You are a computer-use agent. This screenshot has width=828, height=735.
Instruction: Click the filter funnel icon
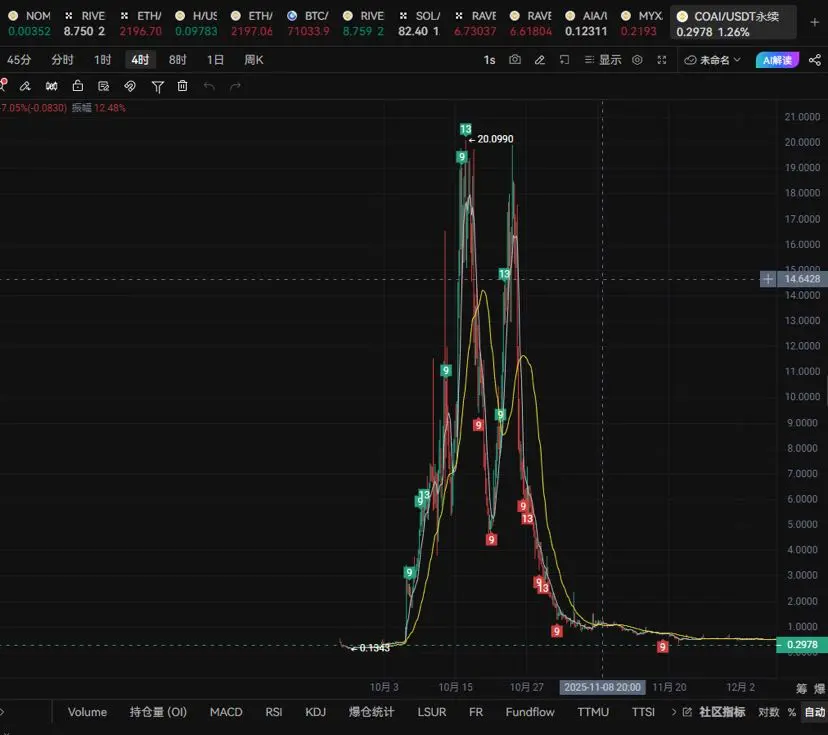(157, 86)
